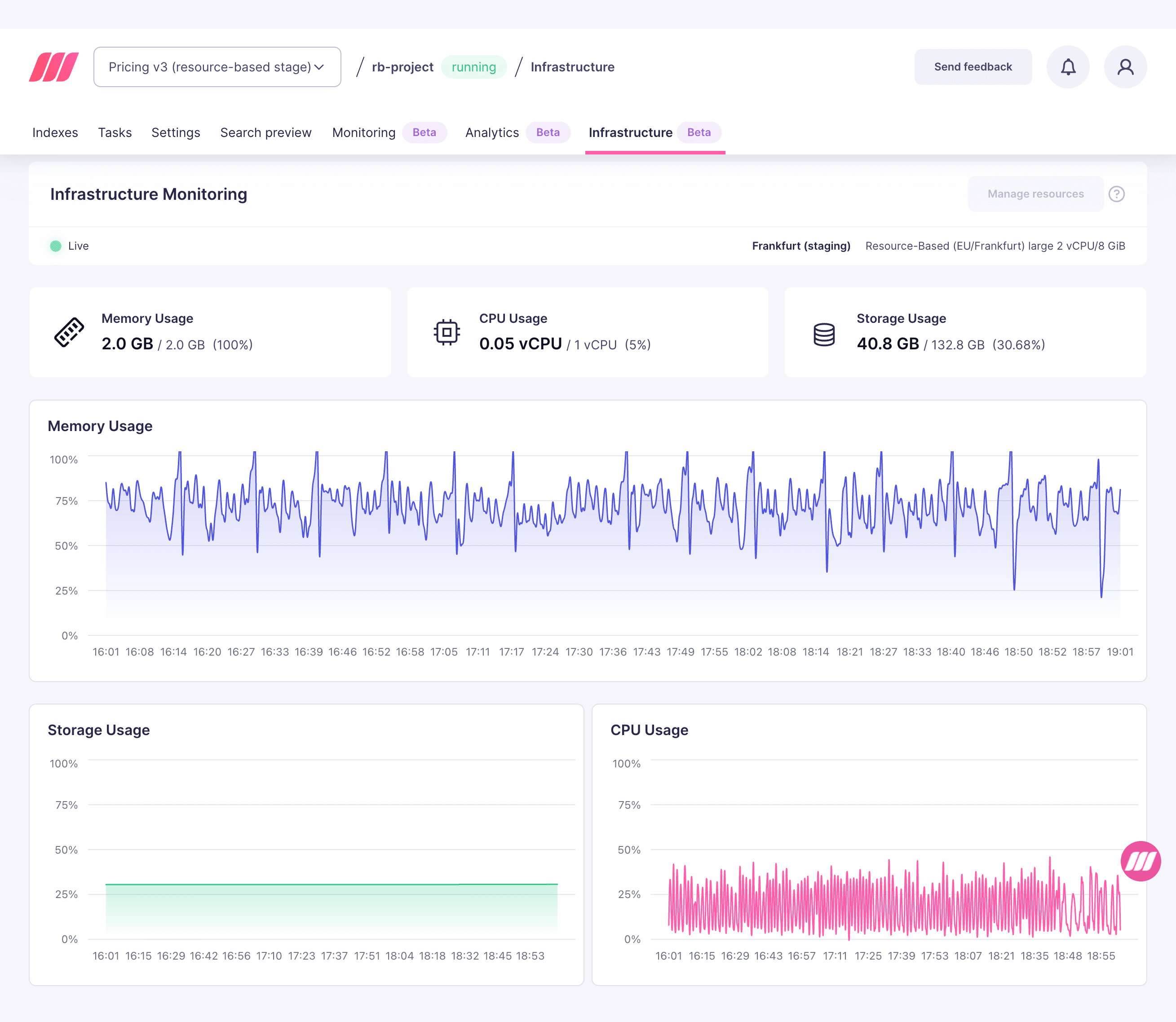Open the Search preview tab

coord(265,132)
